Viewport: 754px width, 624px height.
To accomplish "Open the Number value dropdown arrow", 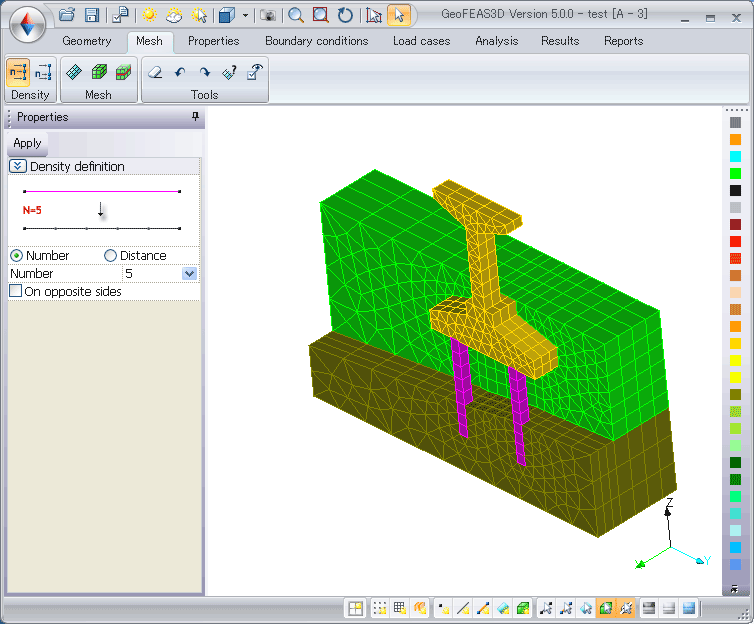I will [x=189, y=274].
